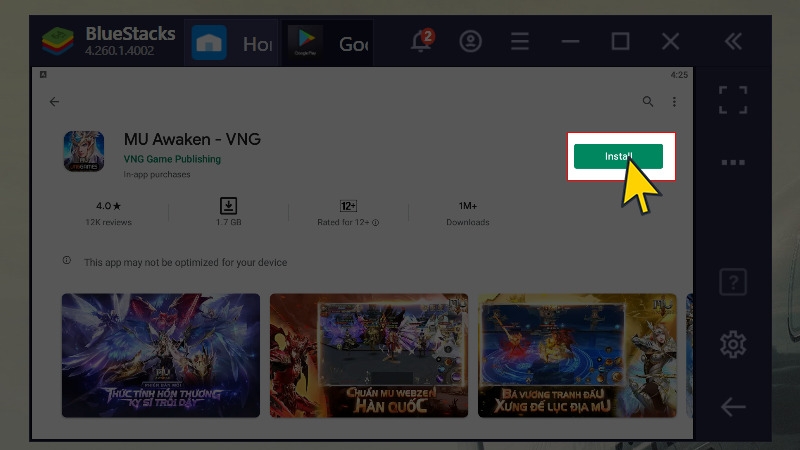Viewport: 800px width, 450px height.
Task: Open VNG Game Publishing developer link
Action: [172, 159]
